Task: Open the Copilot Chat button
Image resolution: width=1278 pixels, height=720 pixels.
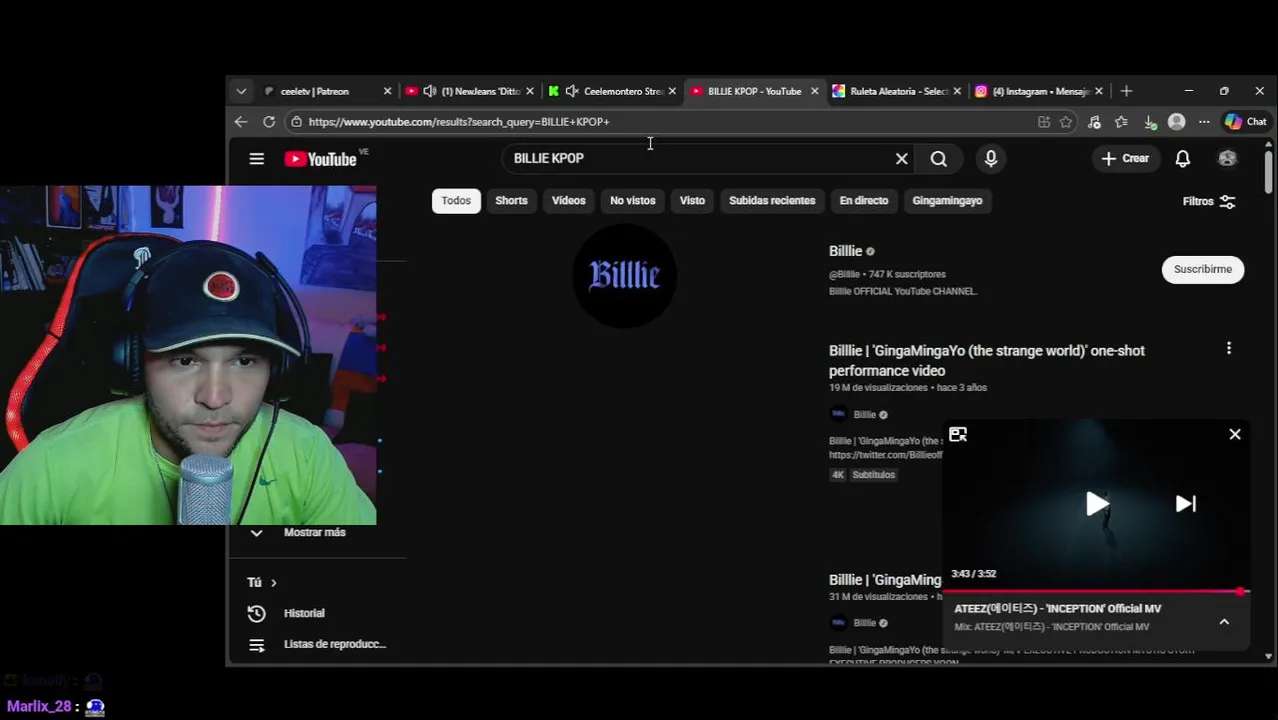Action: 1246,122
